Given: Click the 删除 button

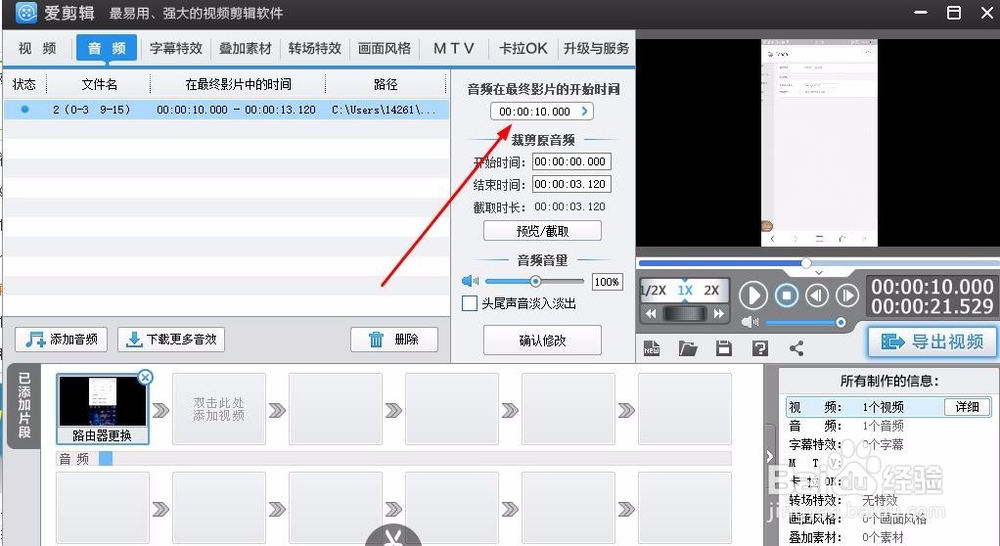Looking at the screenshot, I should click(394, 339).
